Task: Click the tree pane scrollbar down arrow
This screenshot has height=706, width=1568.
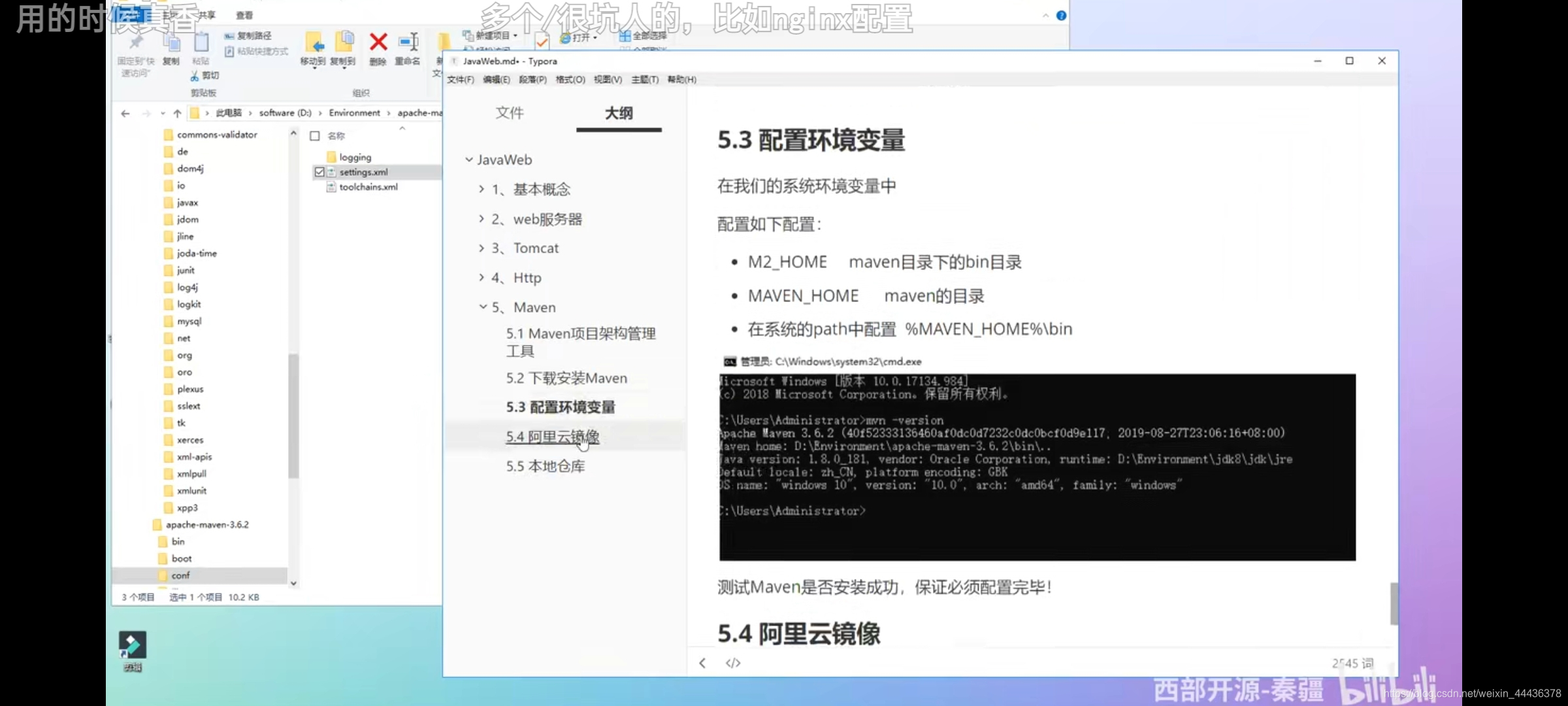Action: coord(293,583)
